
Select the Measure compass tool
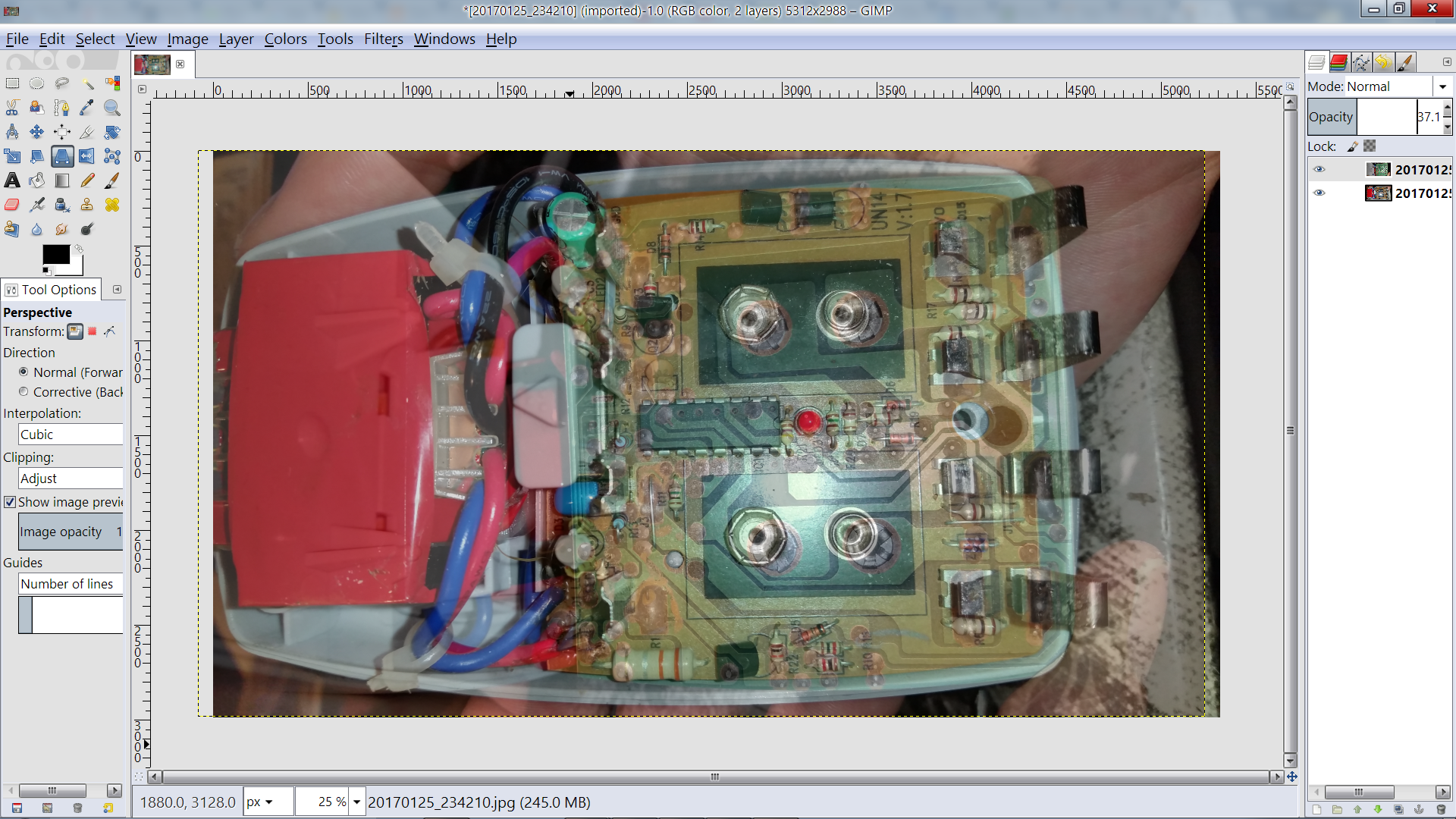tap(12, 132)
